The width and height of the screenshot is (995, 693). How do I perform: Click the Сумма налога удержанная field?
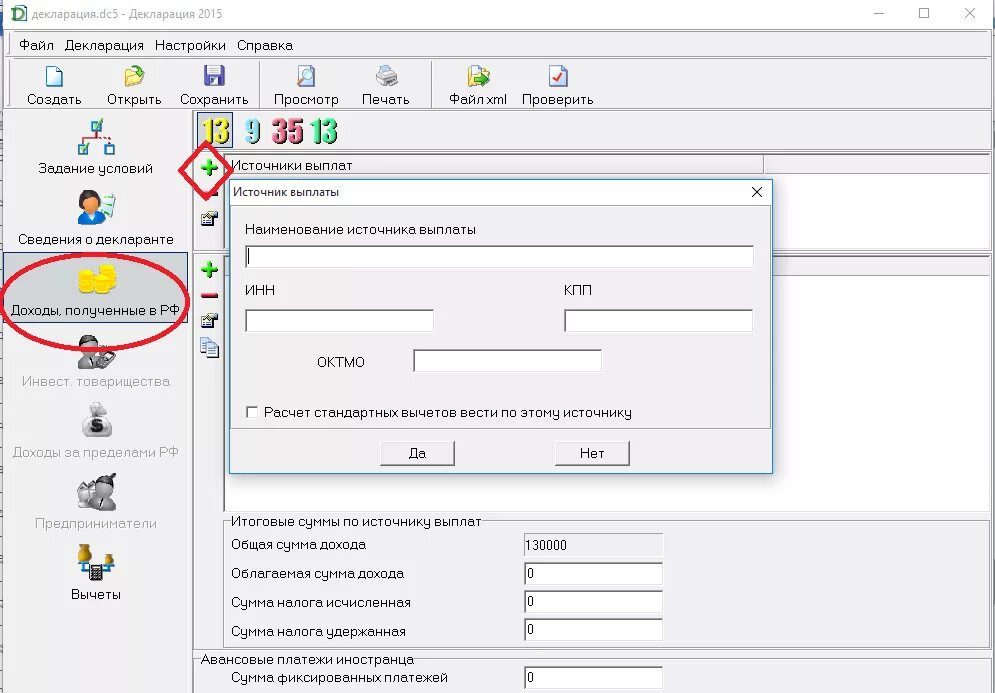click(593, 630)
